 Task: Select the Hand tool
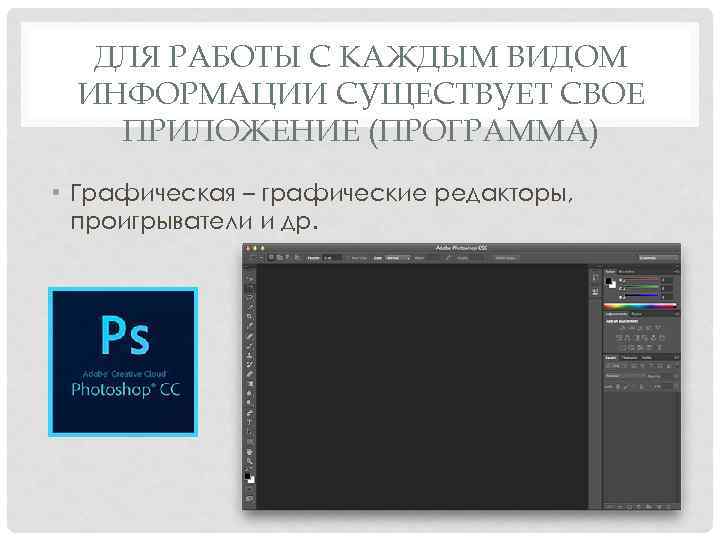[251, 452]
